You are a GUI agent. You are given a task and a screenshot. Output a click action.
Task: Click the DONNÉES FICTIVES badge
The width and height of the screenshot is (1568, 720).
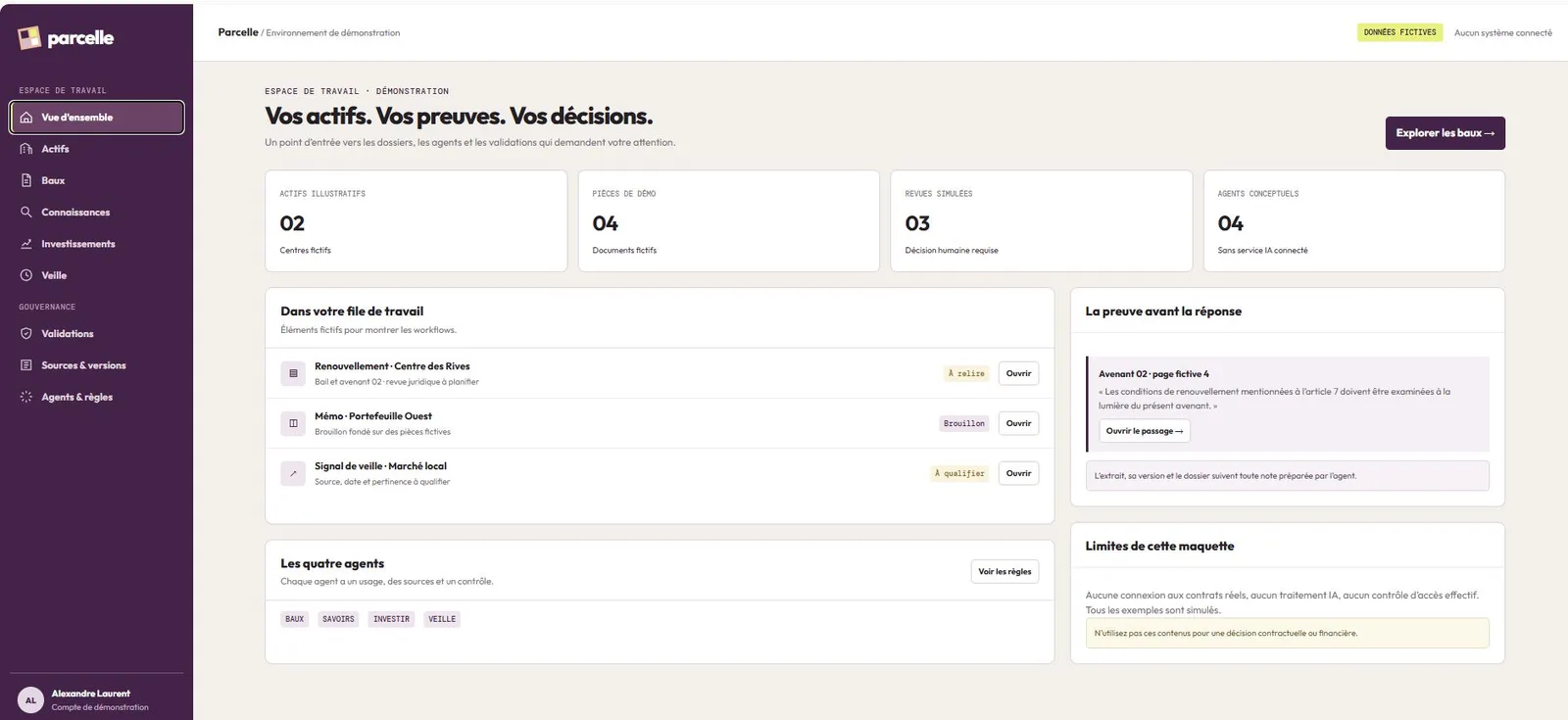(x=1399, y=32)
